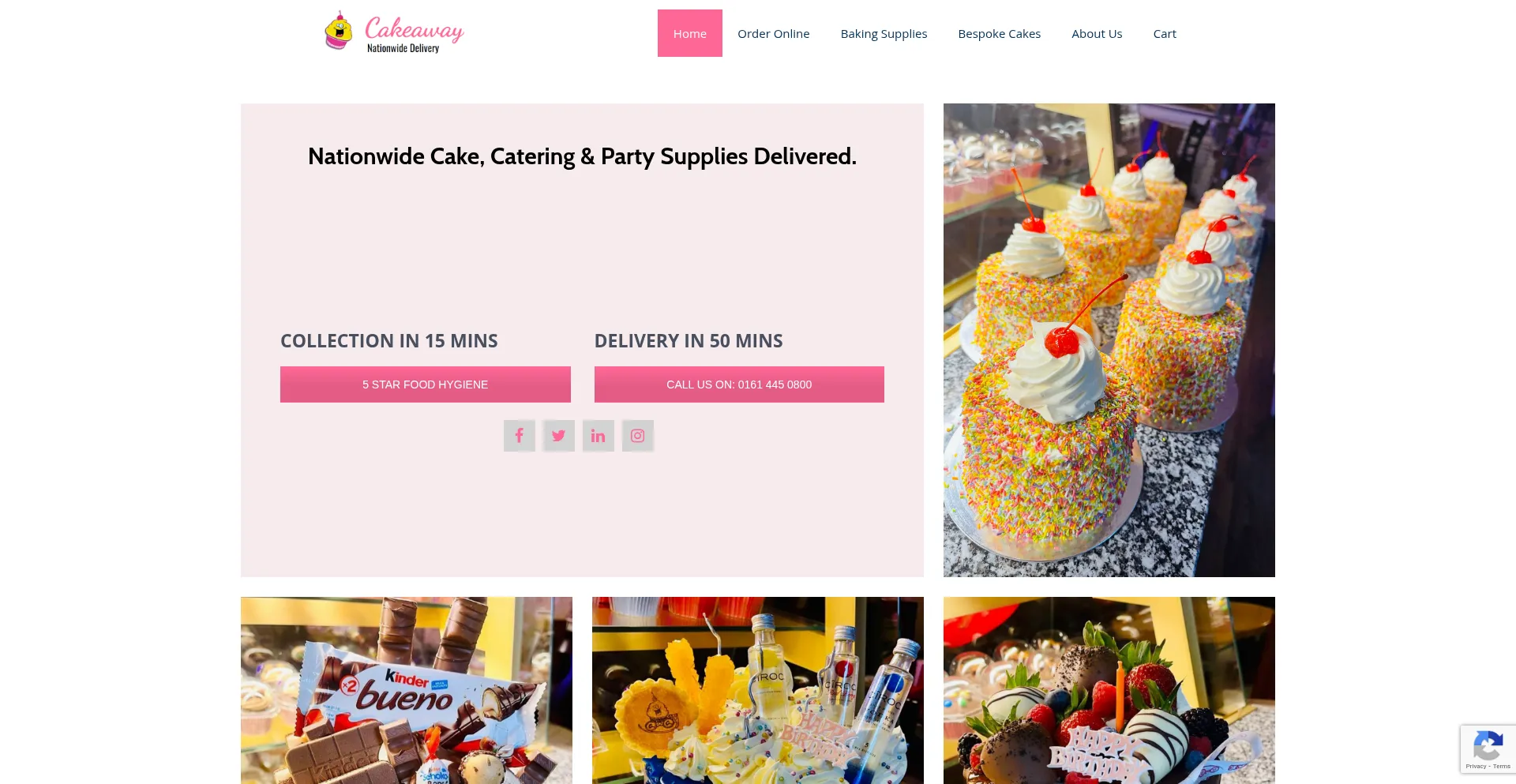Open the Order Online menu item
This screenshot has width=1516, height=784.
coord(774,33)
